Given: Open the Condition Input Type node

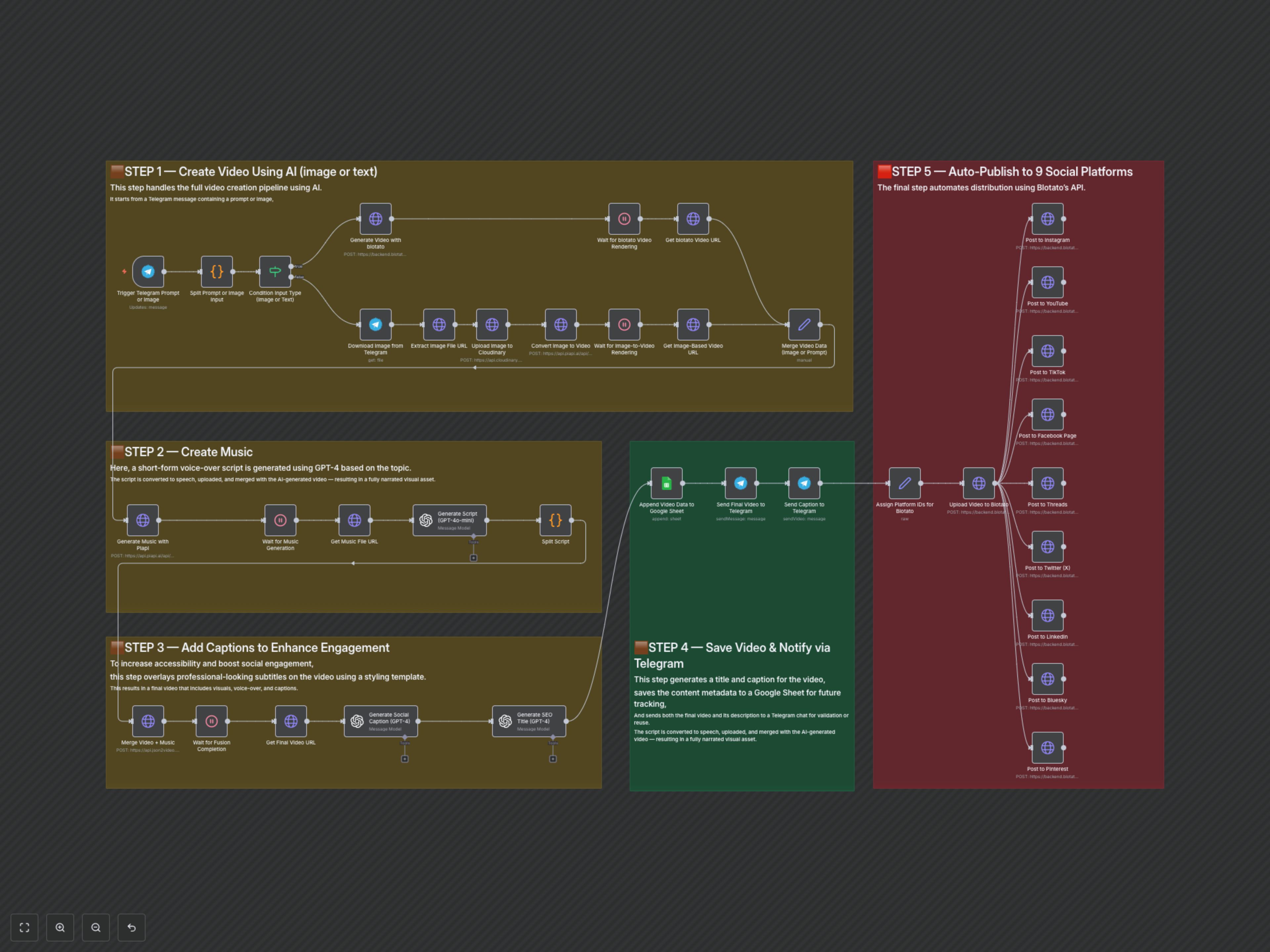Looking at the screenshot, I should click(x=275, y=271).
